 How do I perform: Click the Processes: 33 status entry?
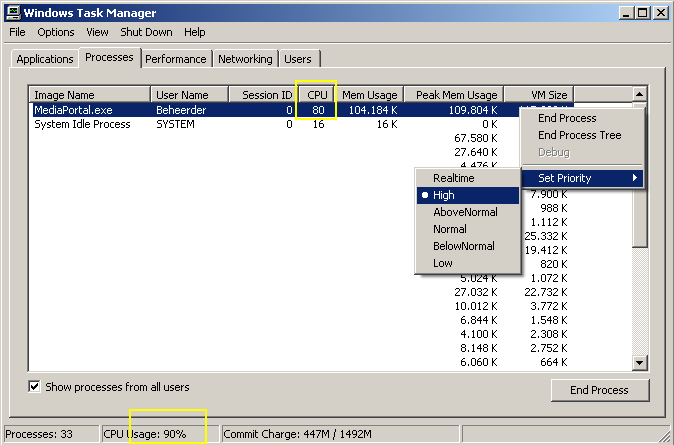point(52,434)
